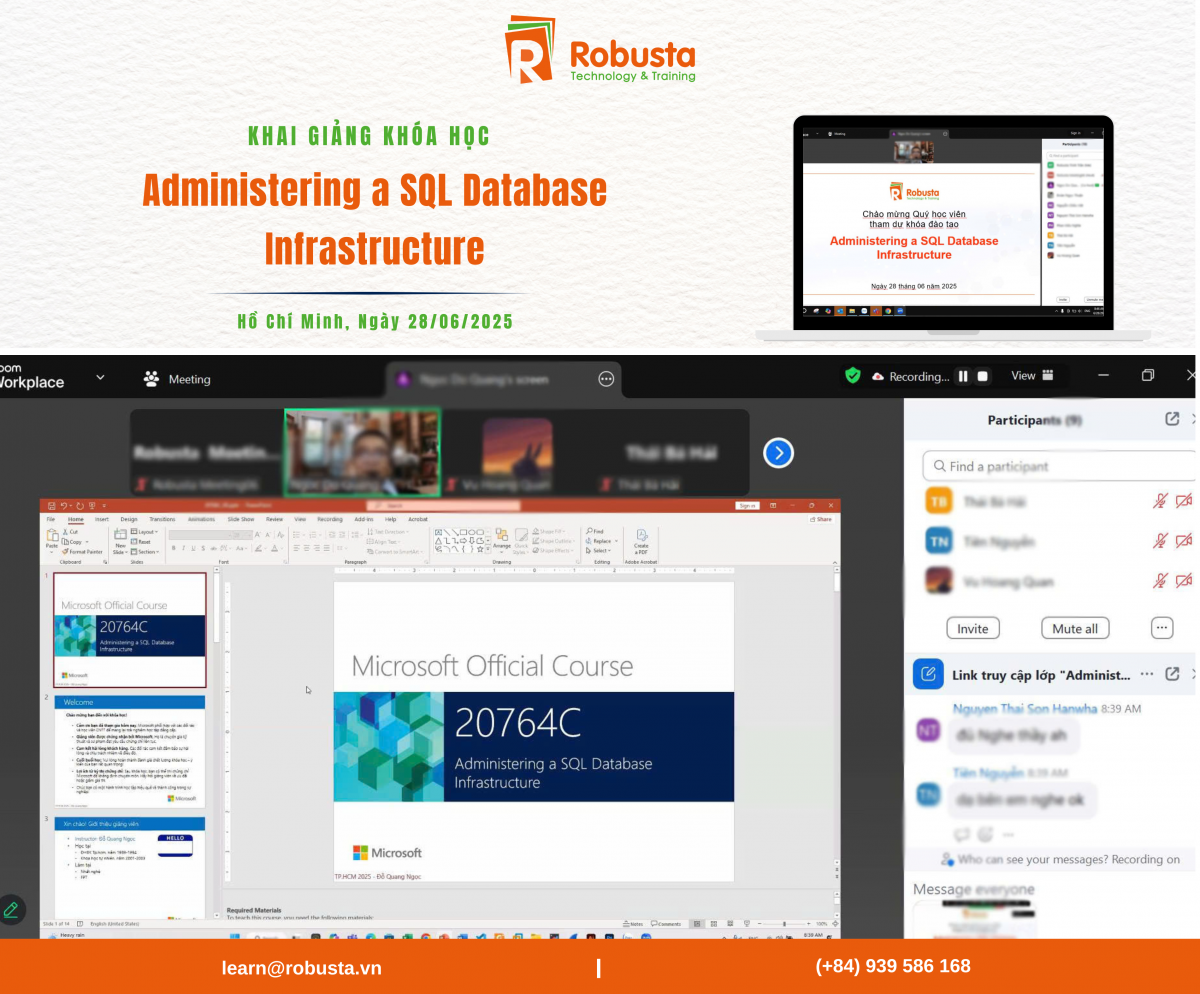Click the Invite button
Screen dimensions: 1200x994
click(973, 629)
